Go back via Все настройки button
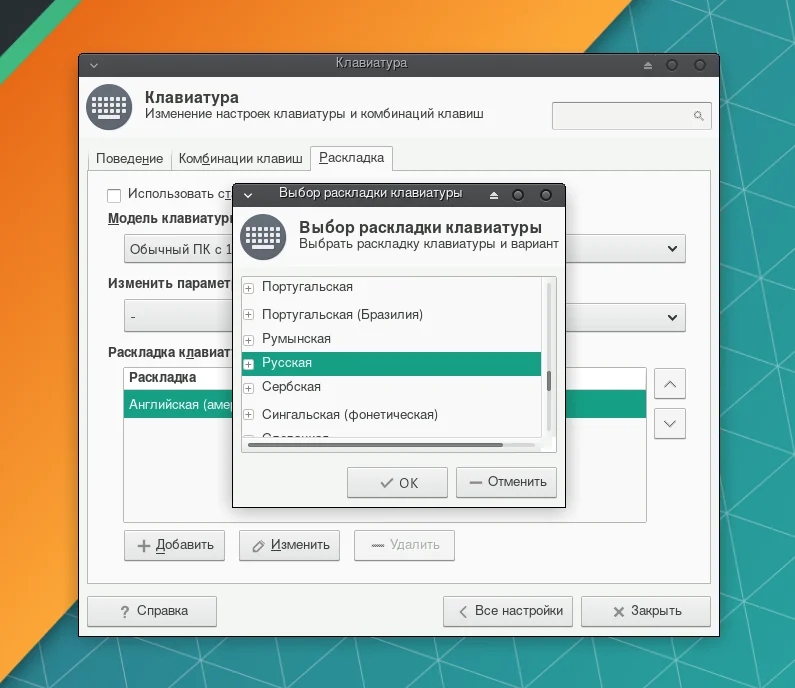This screenshot has height=688, width=795. coord(508,611)
